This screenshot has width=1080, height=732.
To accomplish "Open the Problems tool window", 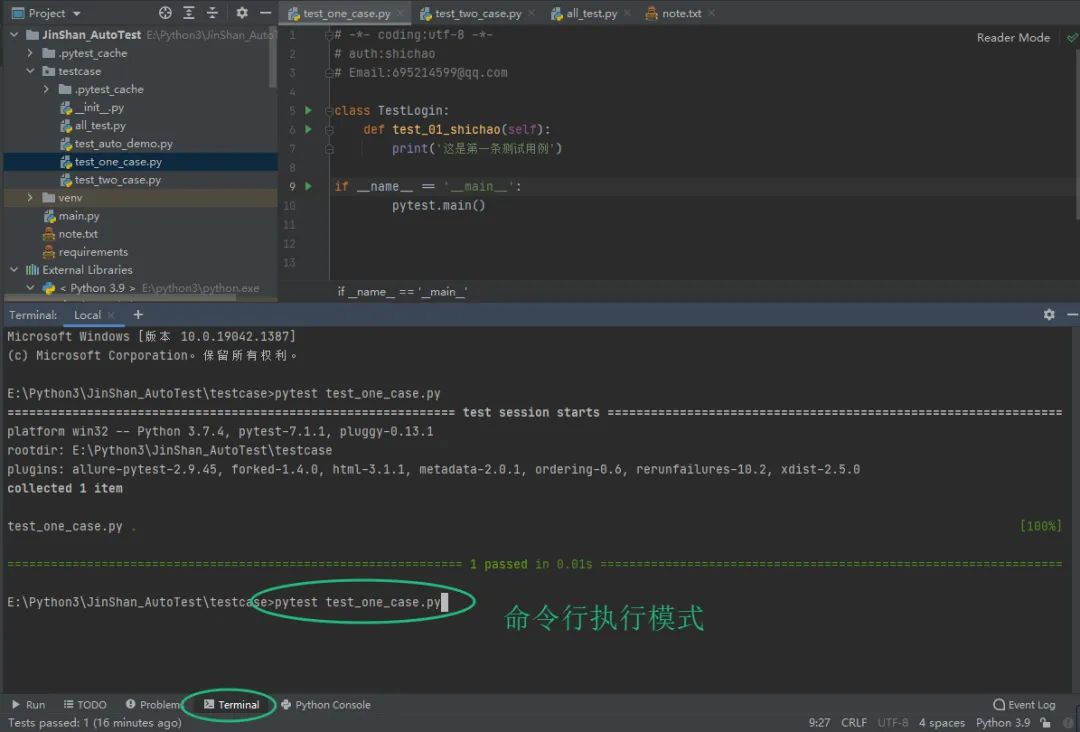I will 152,704.
